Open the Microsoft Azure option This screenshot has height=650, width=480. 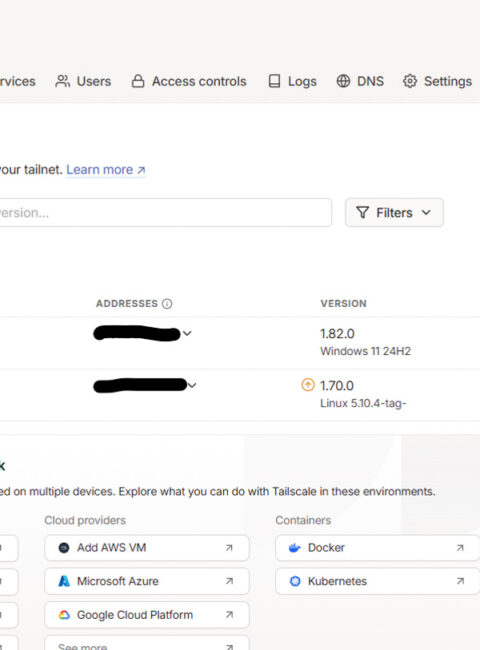[x=147, y=581]
